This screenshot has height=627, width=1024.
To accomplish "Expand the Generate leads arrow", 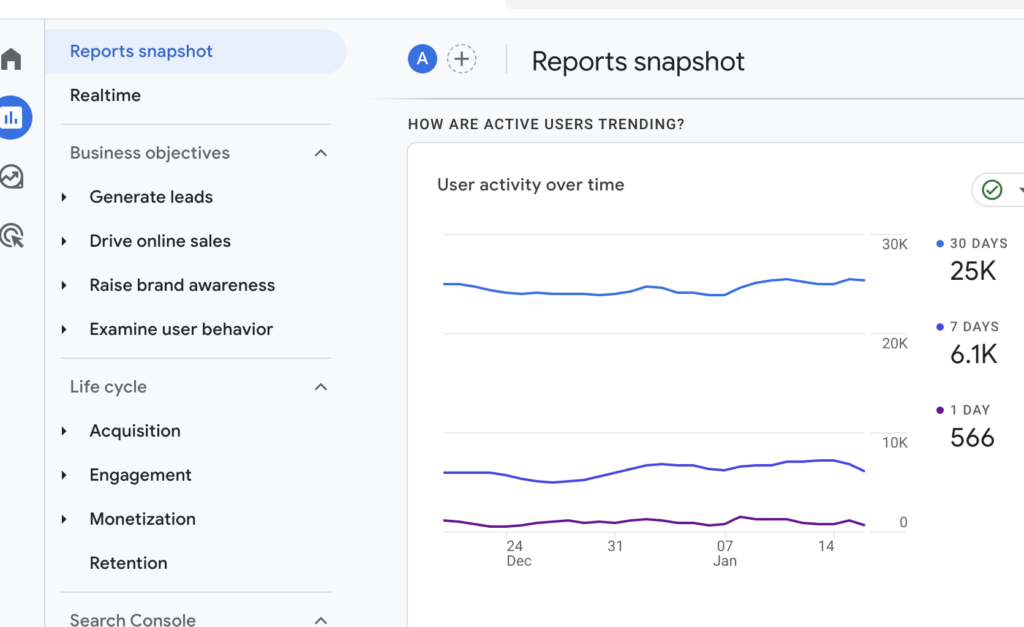I will pyautogui.click(x=64, y=197).
